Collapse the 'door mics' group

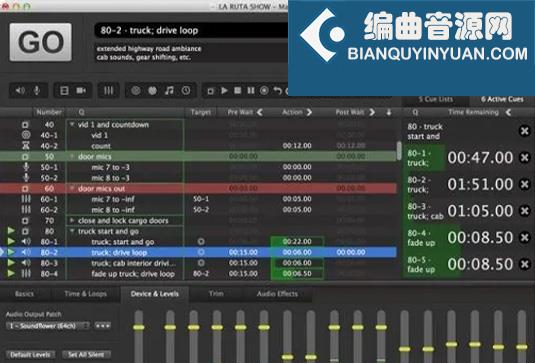[x=72, y=157]
